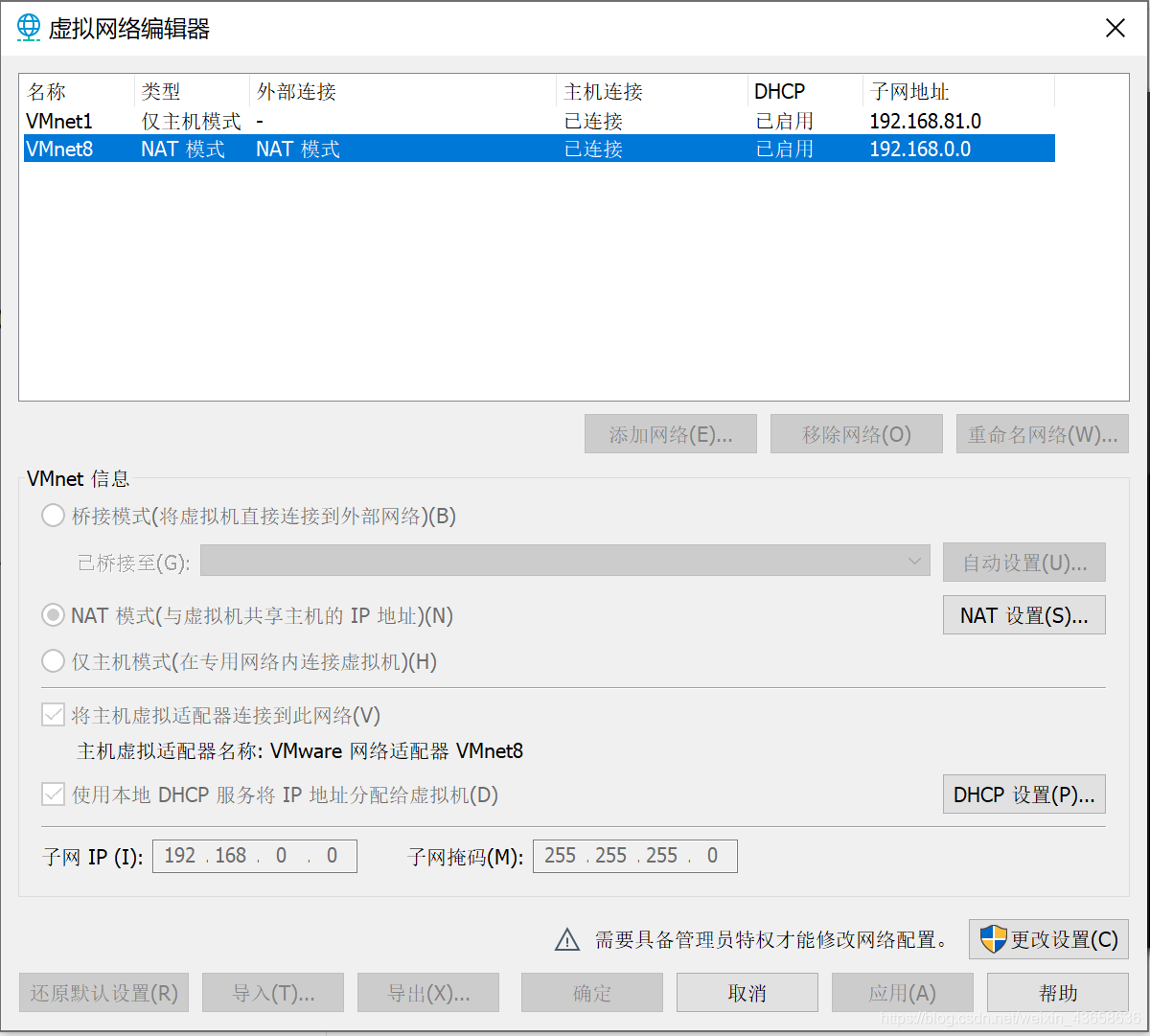Select the 仅主机模式 radio button
Viewport: 1150px width, 1036px height.
tap(54, 661)
